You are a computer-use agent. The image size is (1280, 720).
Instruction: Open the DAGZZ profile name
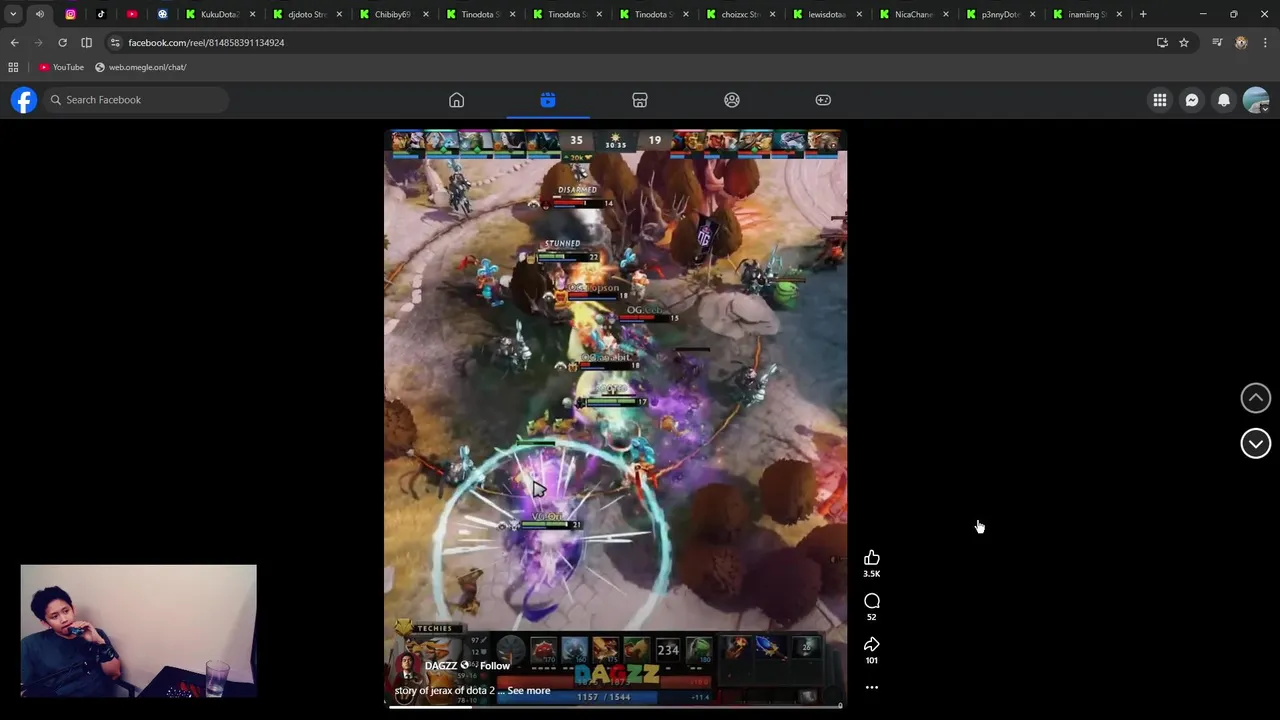coord(441,666)
